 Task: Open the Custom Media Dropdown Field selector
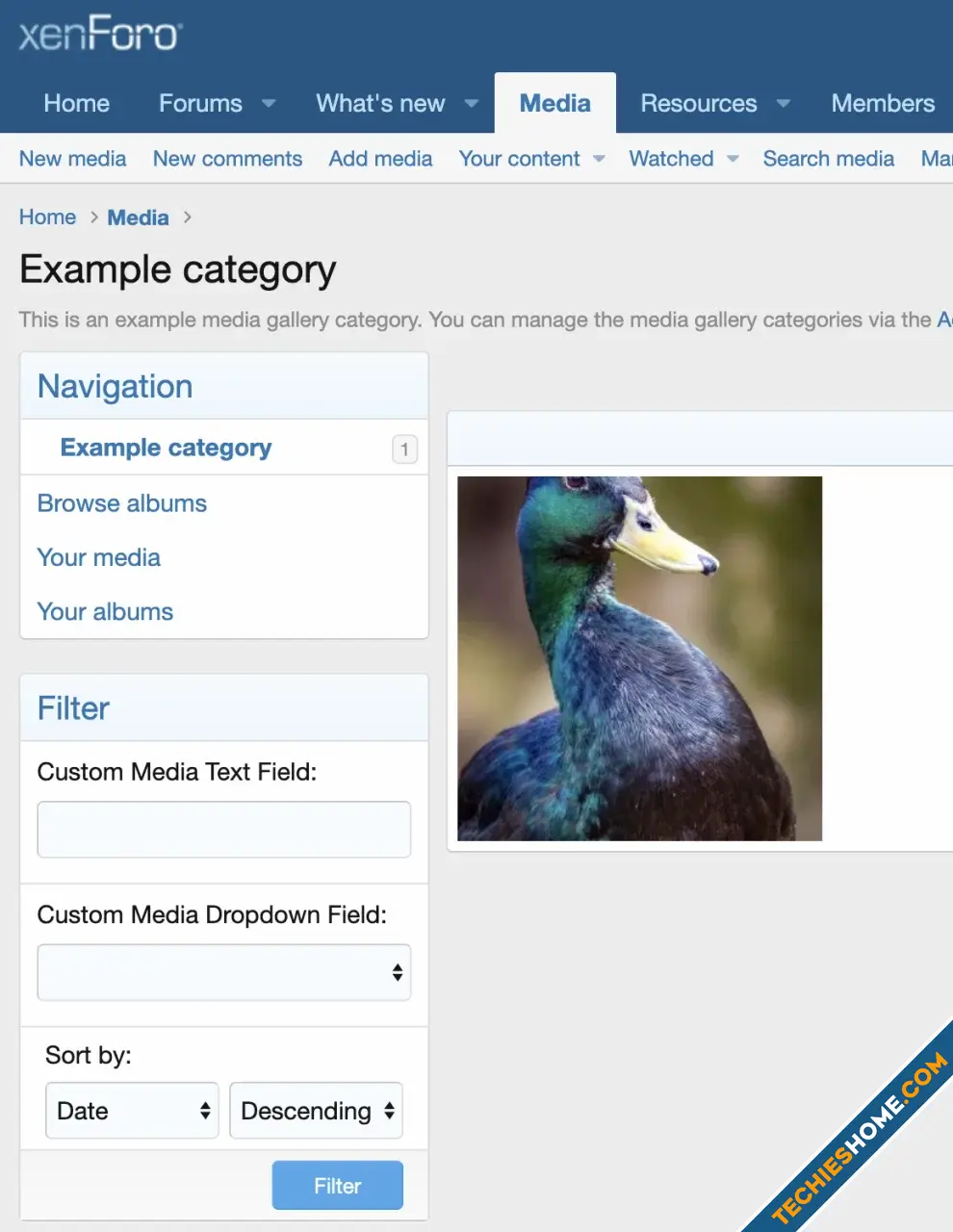click(223, 972)
